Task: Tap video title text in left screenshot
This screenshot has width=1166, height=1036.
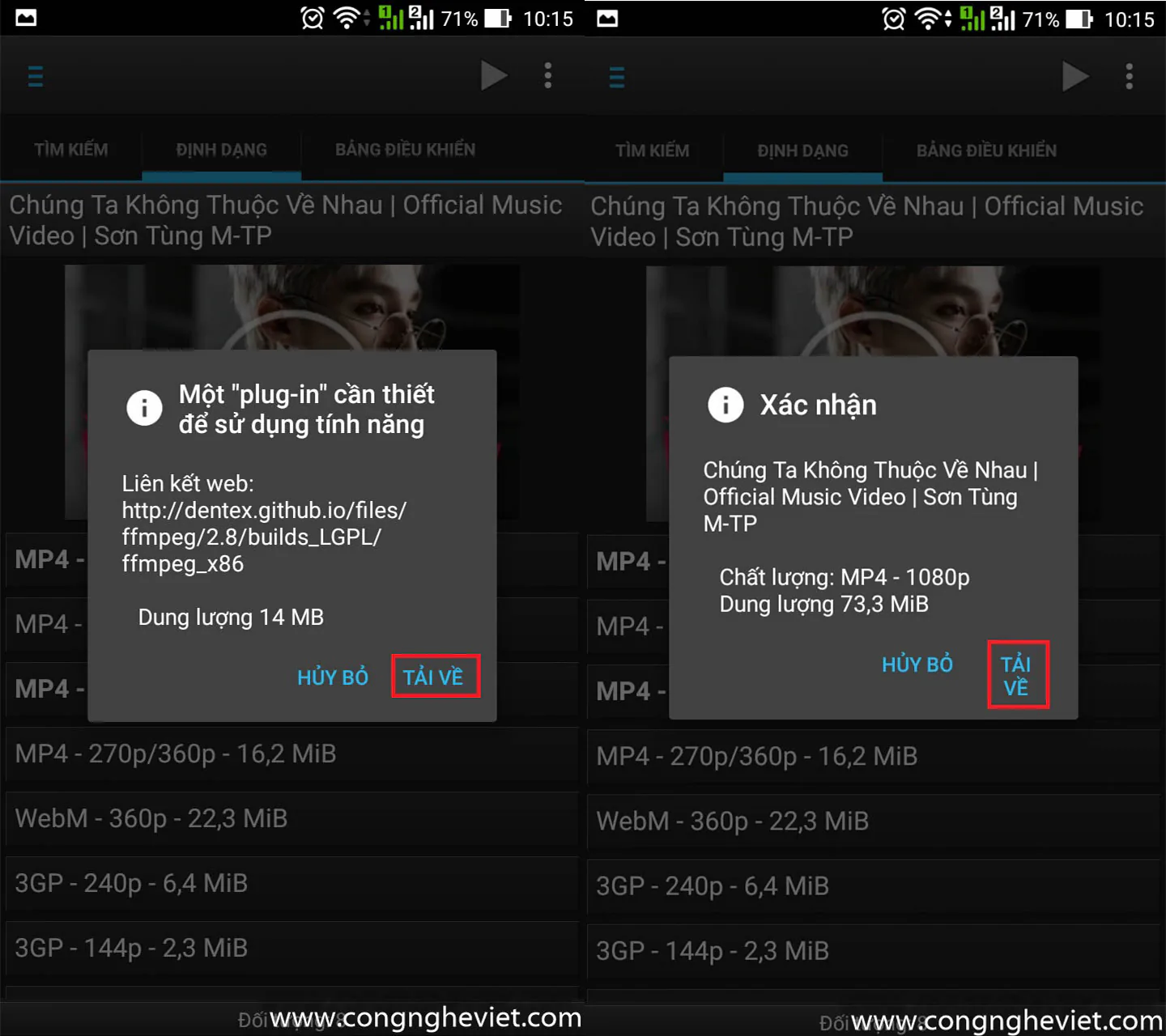Action: tap(285, 220)
